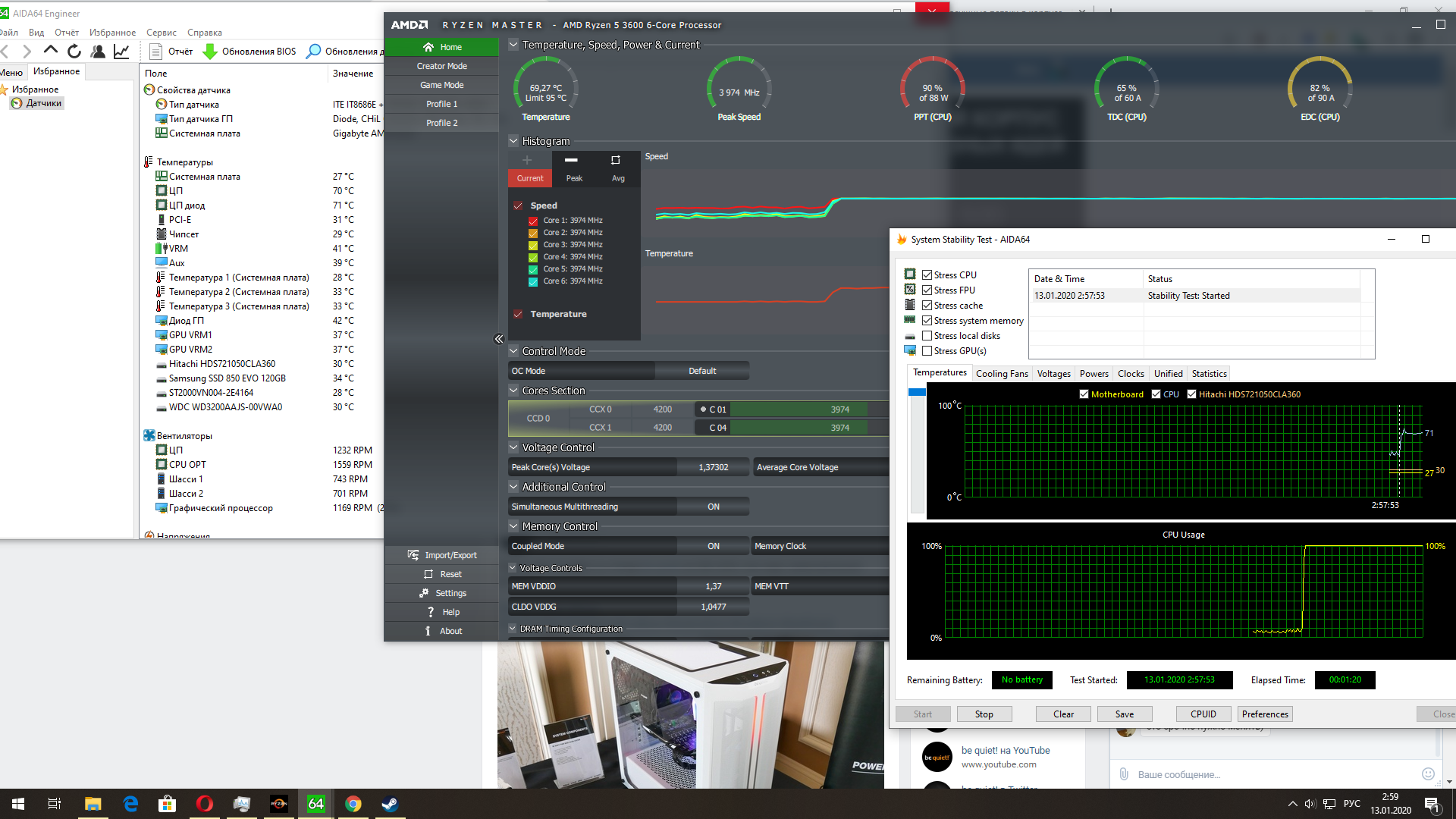The height and width of the screenshot is (819, 1456).
Task: Toggle the Core 1 speed checkbox
Action: click(533, 221)
